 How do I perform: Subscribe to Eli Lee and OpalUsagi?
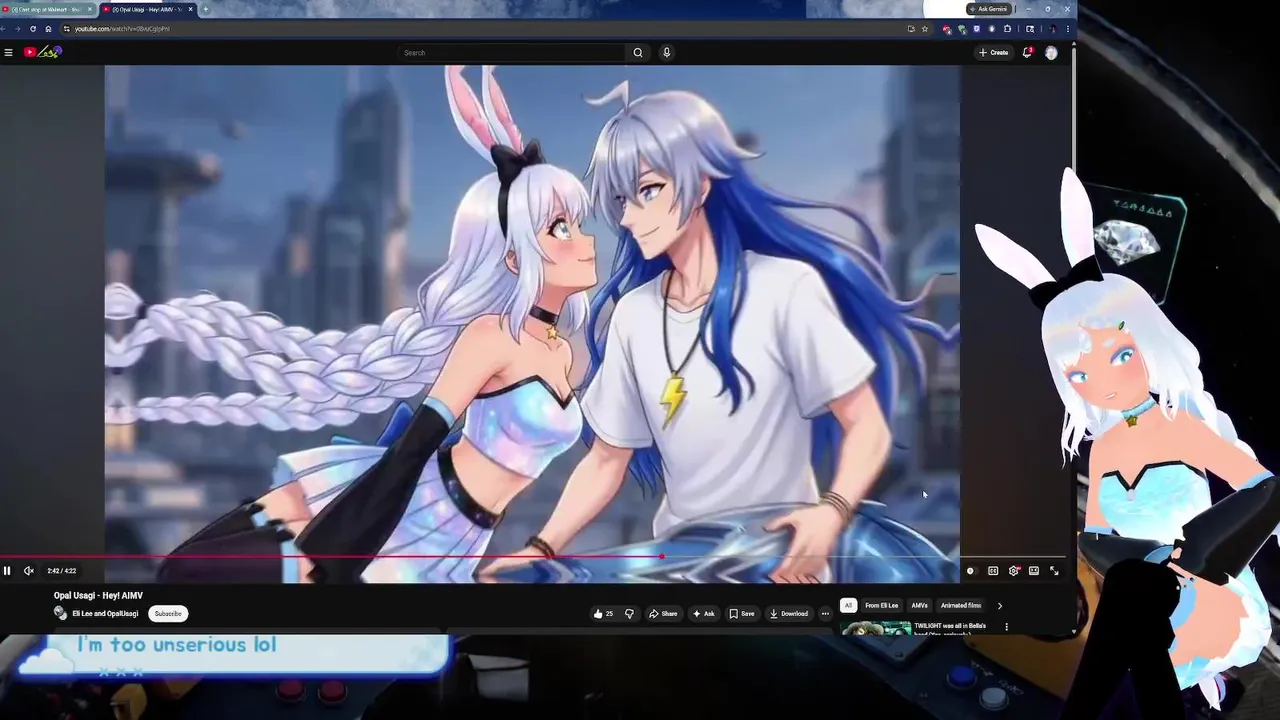(x=168, y=614)
